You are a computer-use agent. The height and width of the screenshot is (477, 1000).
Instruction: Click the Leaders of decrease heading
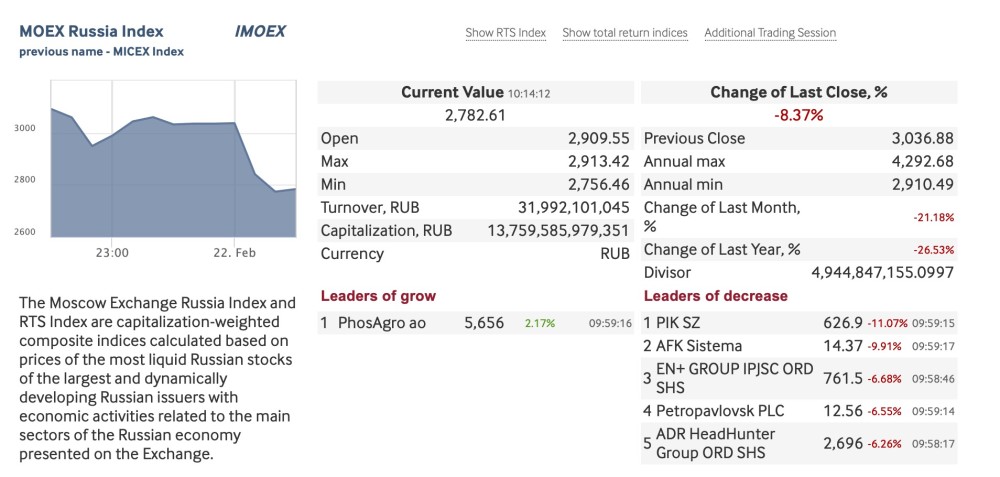(715, 296)
